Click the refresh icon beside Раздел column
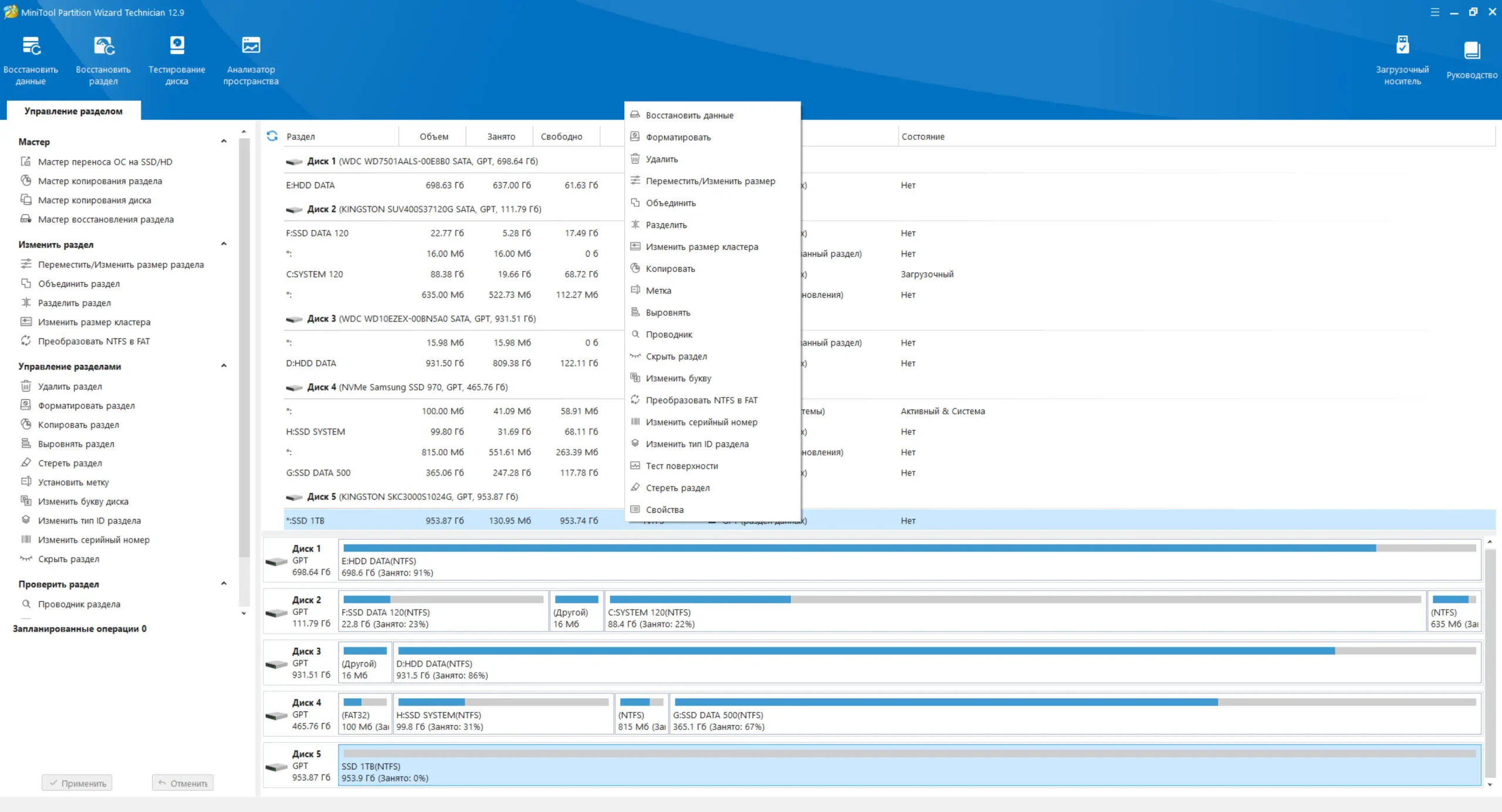The height and width of the screenshot is (812, 1502). tap(272, 136)
